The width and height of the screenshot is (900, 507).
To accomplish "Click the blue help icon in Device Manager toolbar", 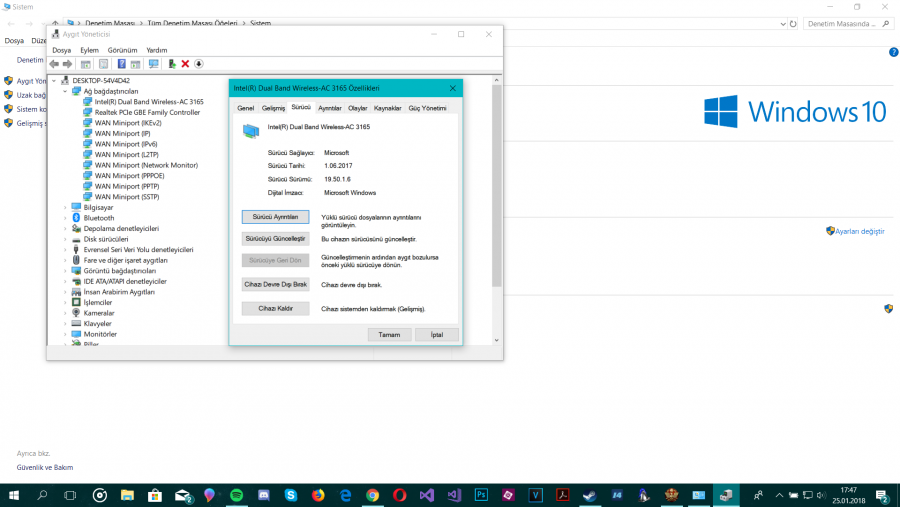I will [x=122, y=64].
